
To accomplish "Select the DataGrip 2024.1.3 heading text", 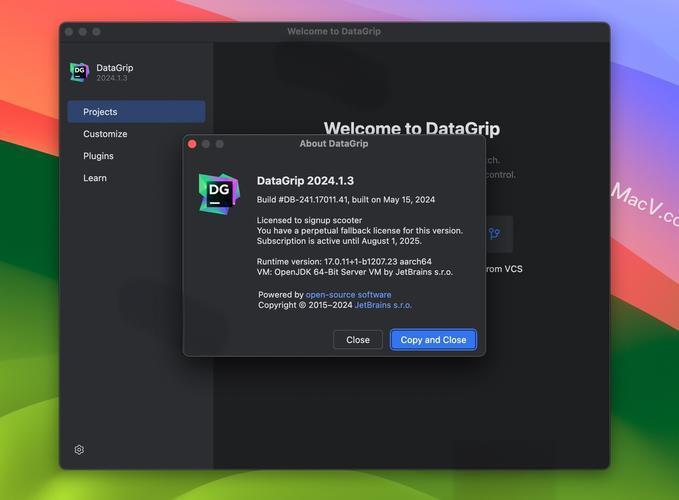I will pos(305,181).
